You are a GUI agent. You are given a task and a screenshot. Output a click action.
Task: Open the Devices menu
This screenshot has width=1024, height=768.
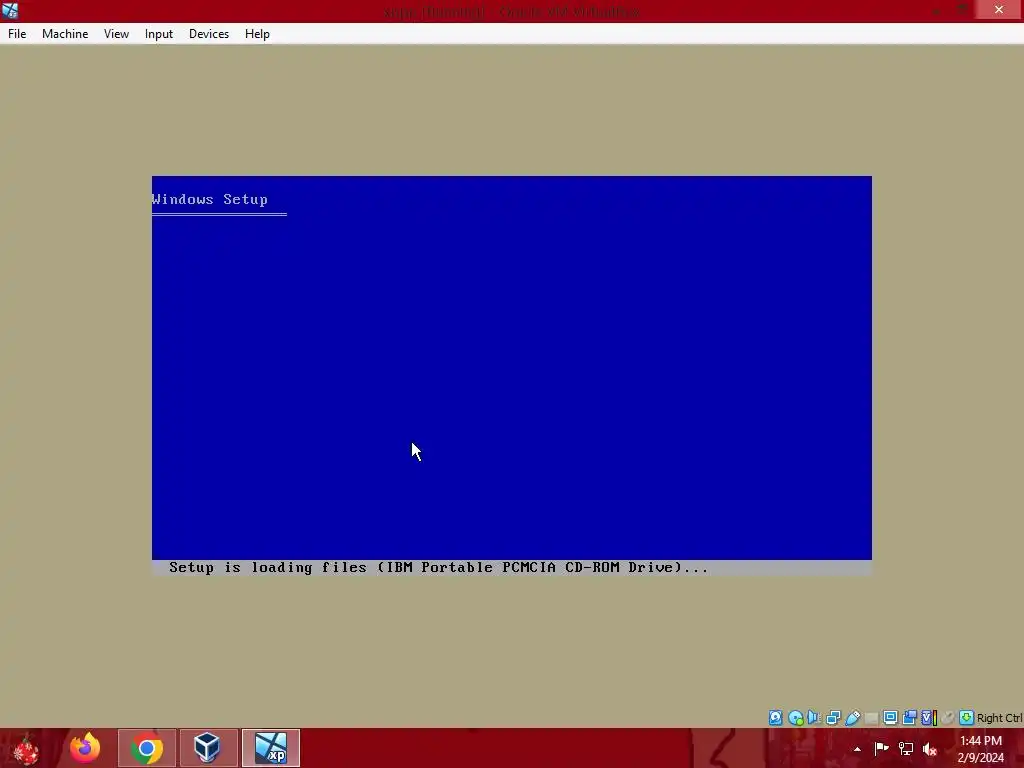coord(209,34)
